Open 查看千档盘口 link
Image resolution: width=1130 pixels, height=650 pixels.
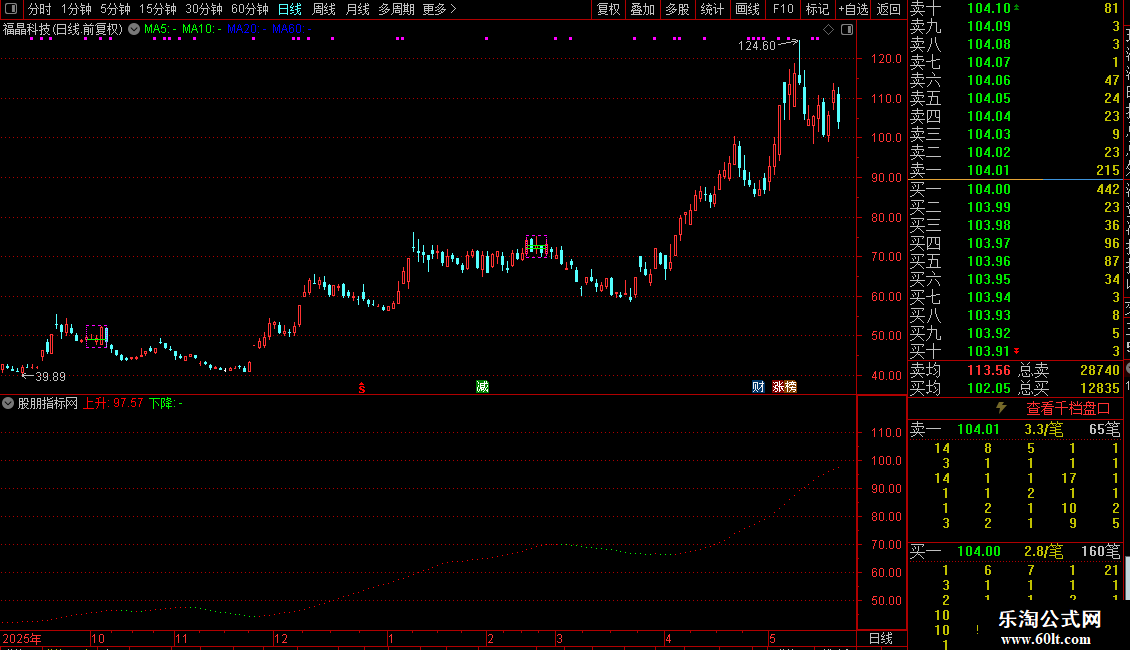pos(1068,409)
